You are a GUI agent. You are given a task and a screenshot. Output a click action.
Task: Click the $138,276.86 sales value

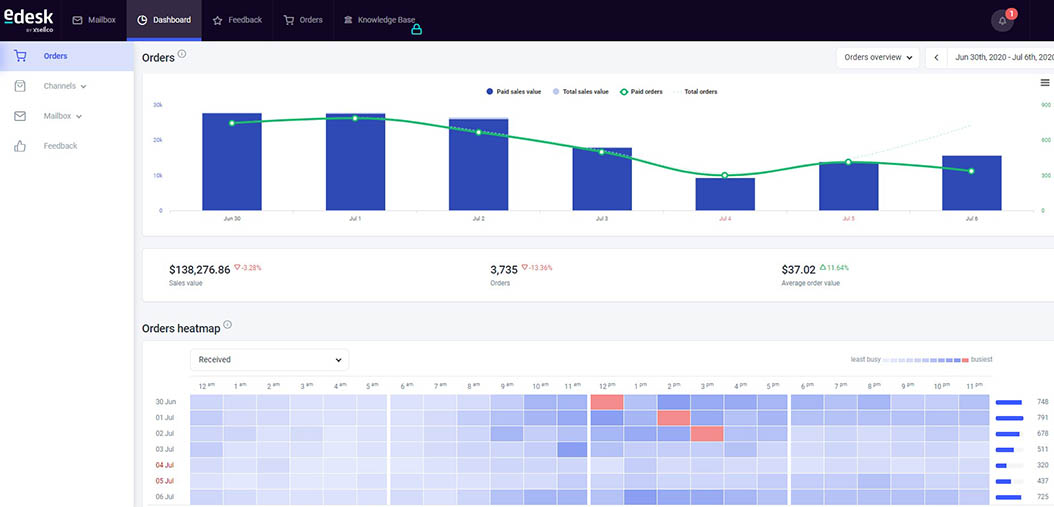point(200,270)
